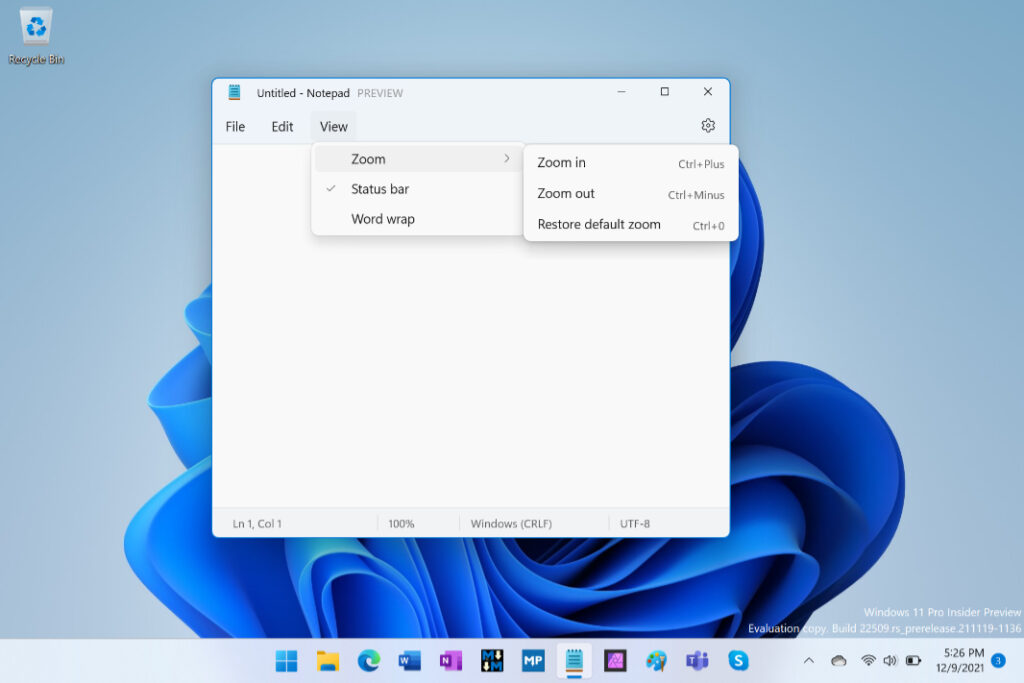Open Microsoft Edge from the taskbar
1024x683 pixels.
pos(368,661)
